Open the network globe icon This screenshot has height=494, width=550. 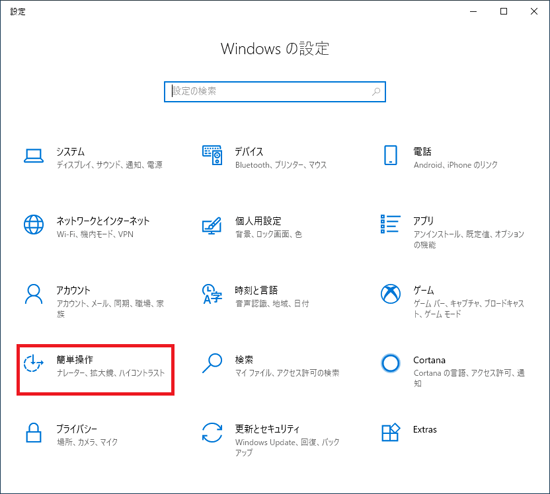click(34, 225)
